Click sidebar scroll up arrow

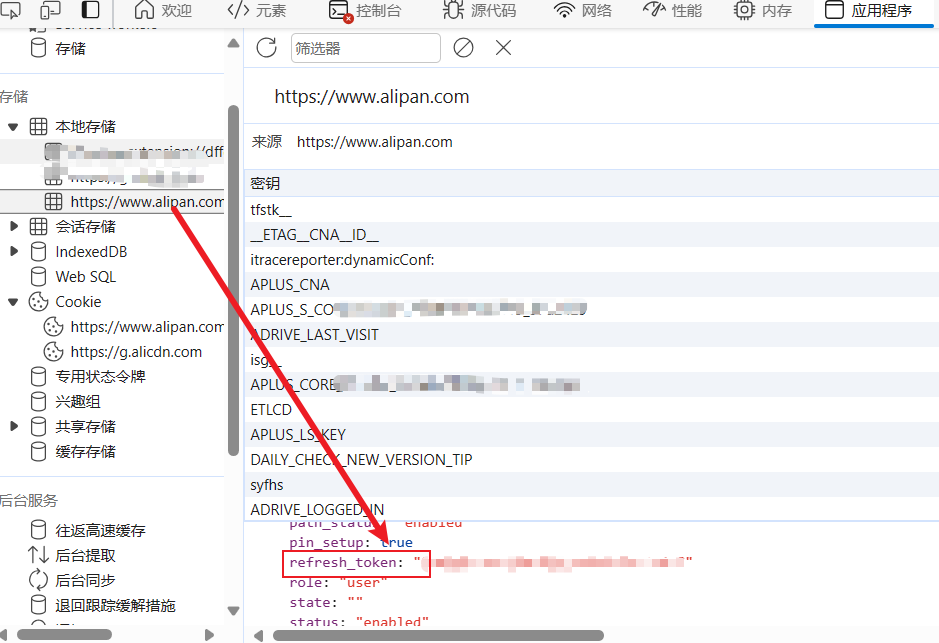click(234, 43)
